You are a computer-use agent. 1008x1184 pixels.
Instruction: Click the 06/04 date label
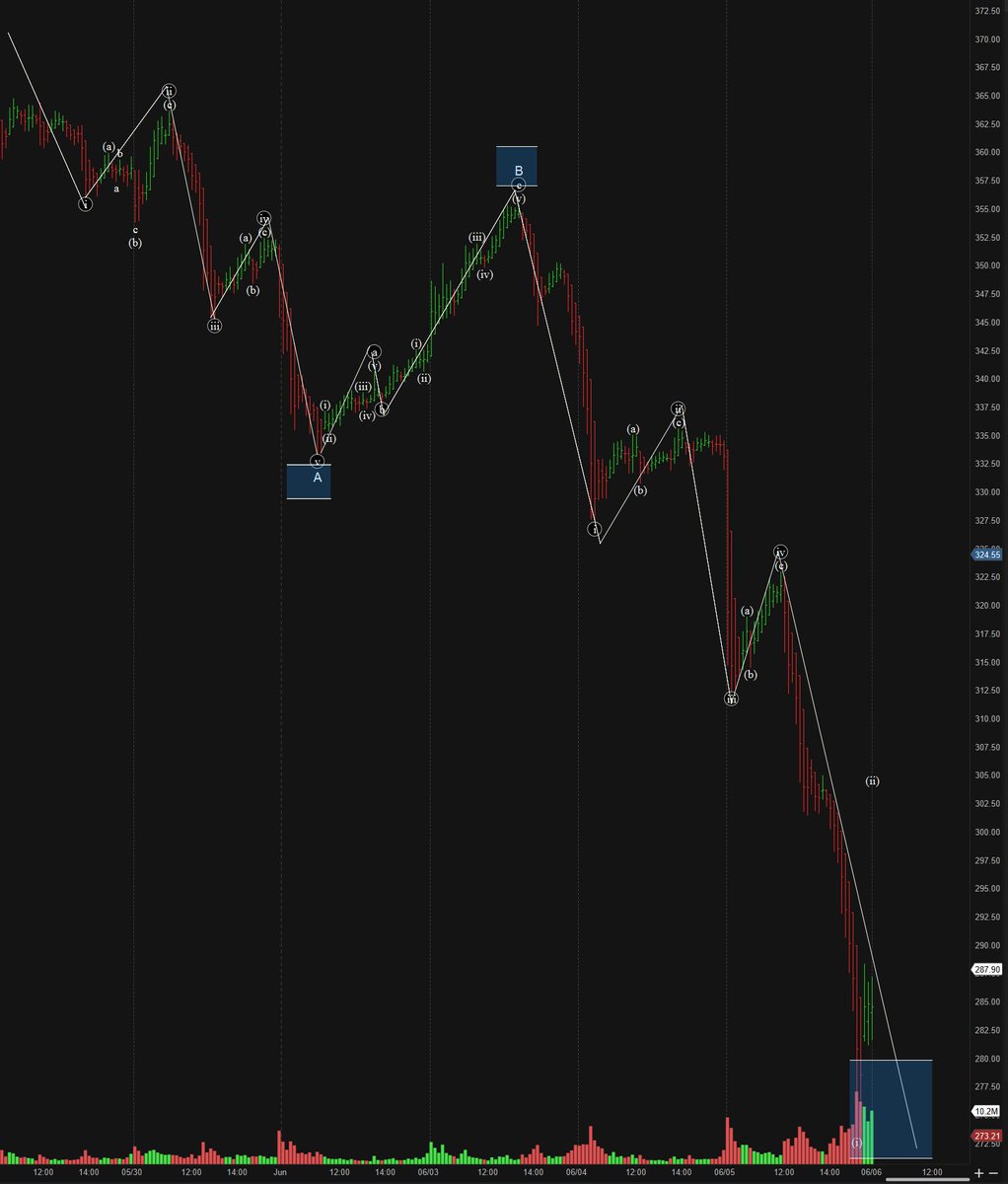point(576,1173)
